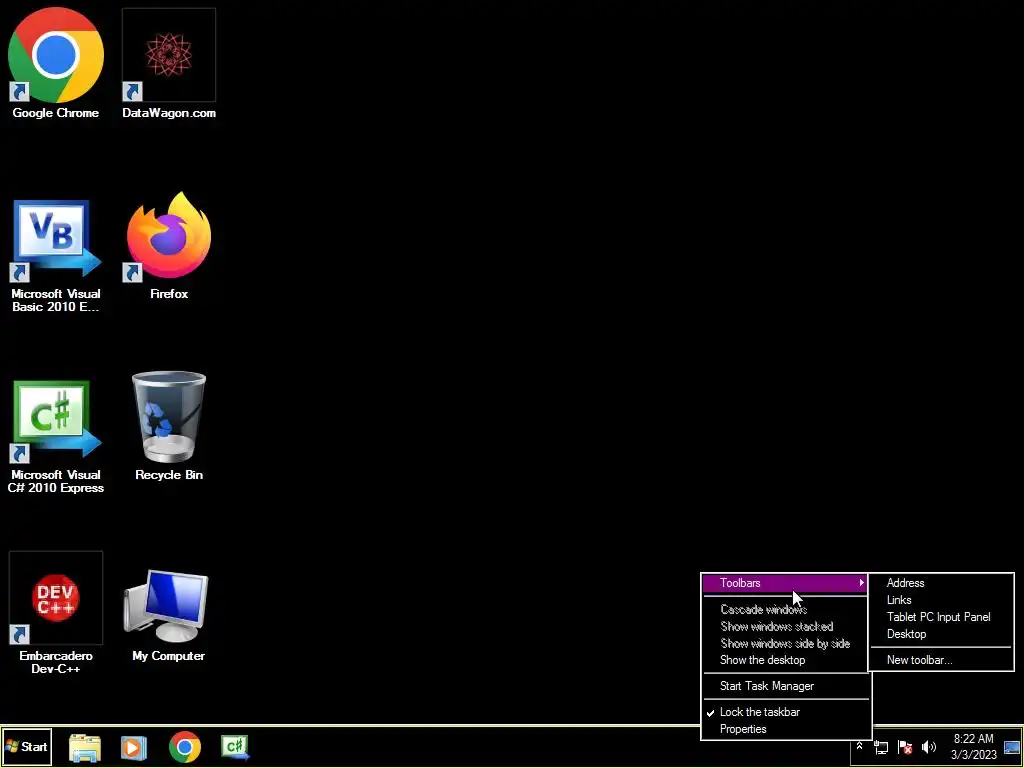Open the Recycle Bin on the desktop

[x=168, y=426]
